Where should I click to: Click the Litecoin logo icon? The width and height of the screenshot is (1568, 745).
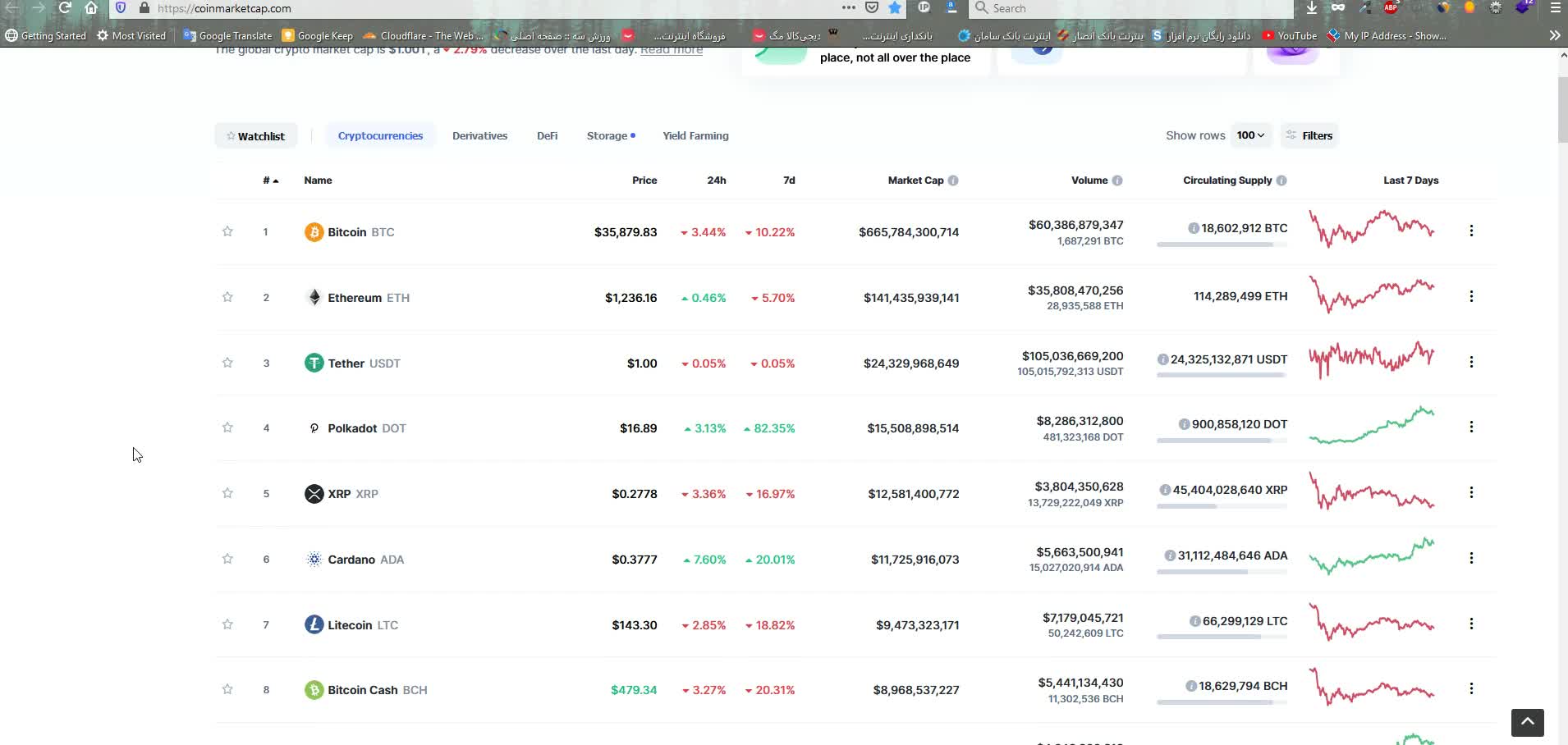[314, 624]
